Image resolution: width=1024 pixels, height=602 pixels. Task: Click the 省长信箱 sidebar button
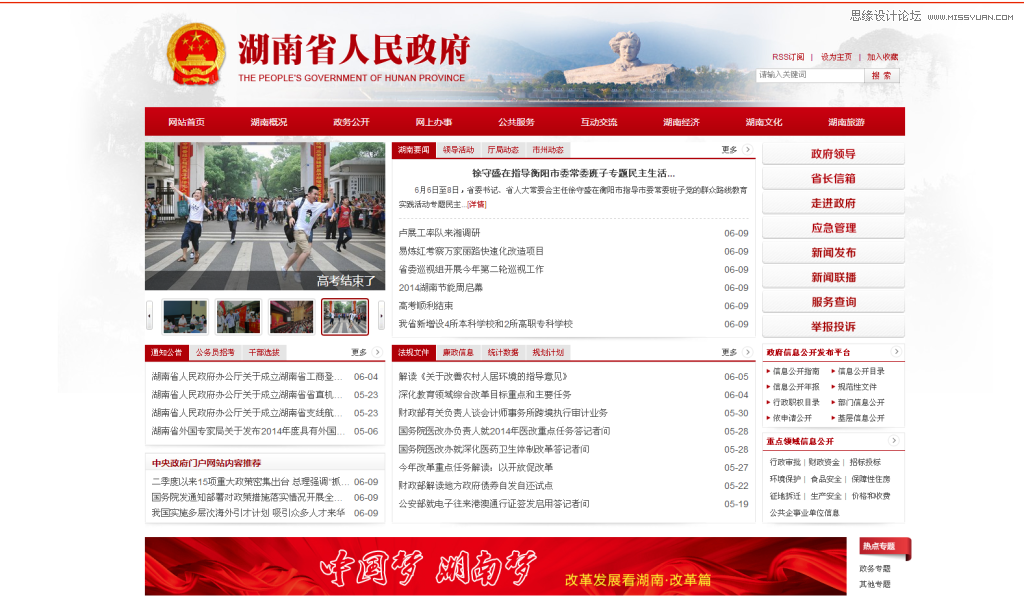pos(833,178)
